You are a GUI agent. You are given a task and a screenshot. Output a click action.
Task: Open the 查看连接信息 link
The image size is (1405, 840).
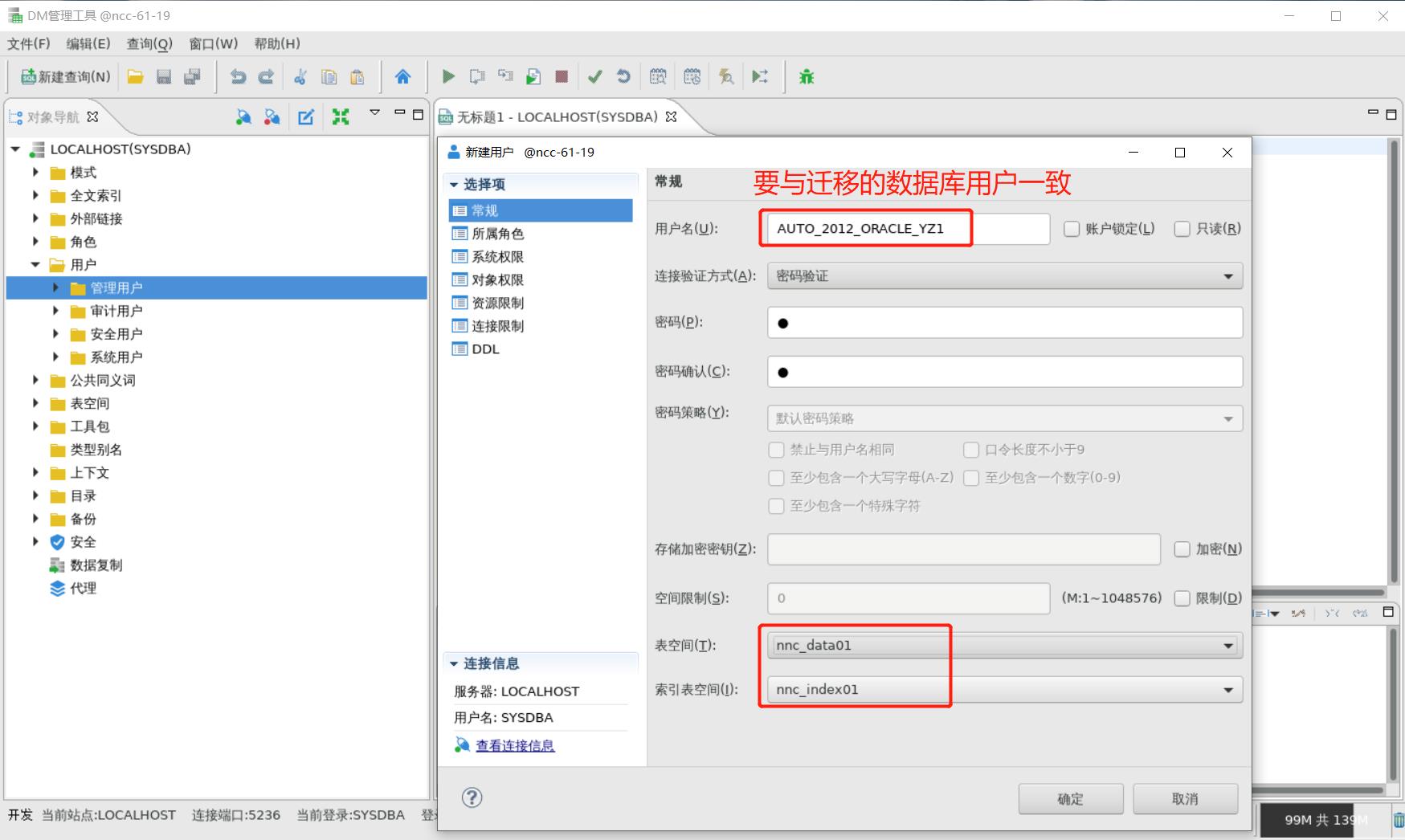click(515, 746)
